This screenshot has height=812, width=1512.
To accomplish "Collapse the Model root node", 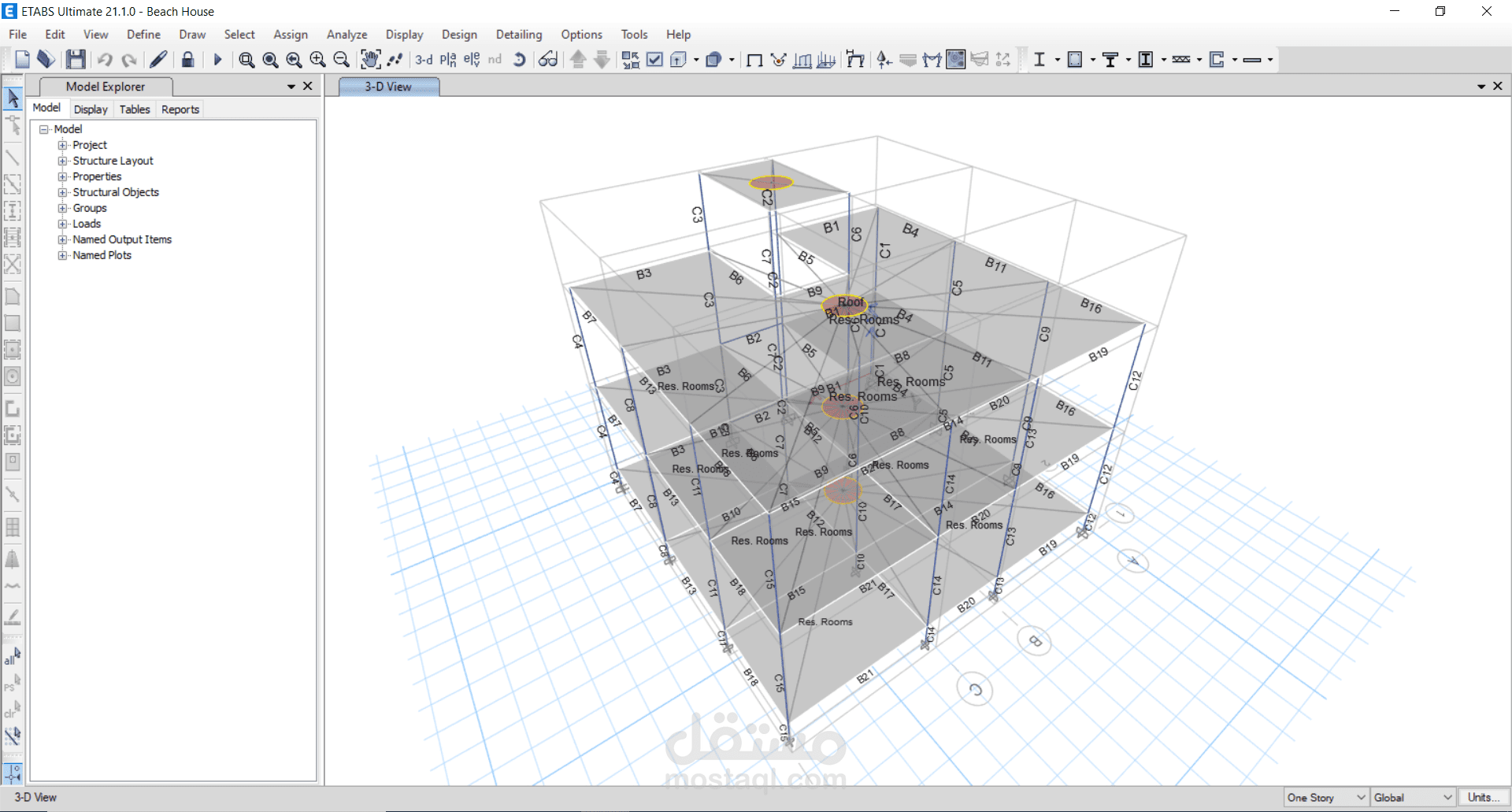I will pyautogui.click(x=44, y=128).
